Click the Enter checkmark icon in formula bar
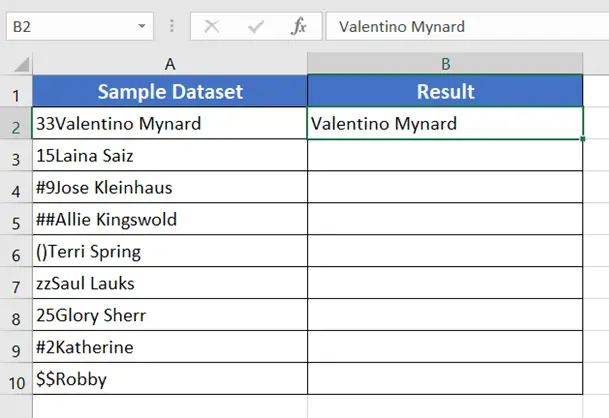The image size is (609, 418). pyautogui.click(x=256, y=26)
